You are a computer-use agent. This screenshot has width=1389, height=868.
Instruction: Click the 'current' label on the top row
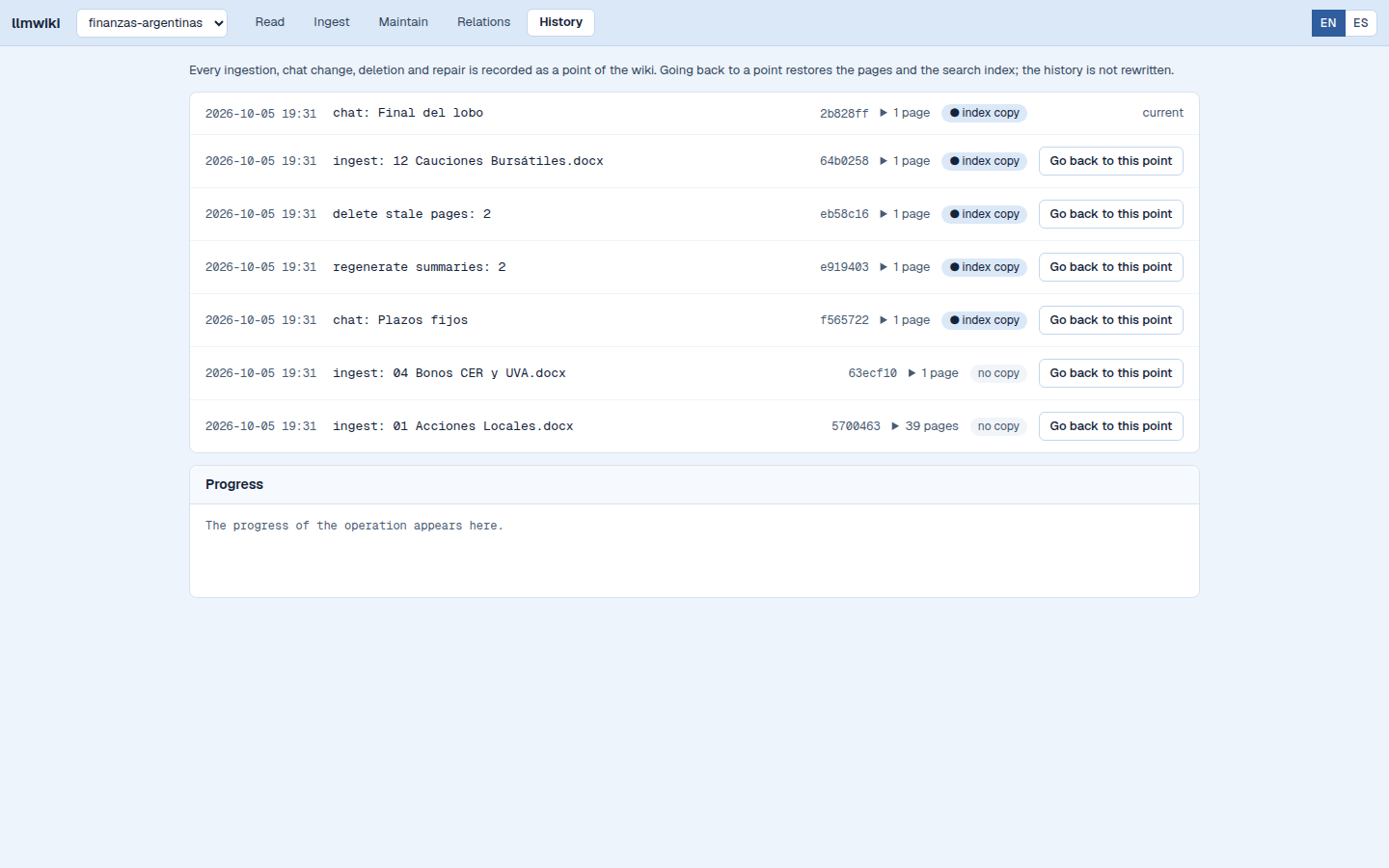(x=1162, y=113)
